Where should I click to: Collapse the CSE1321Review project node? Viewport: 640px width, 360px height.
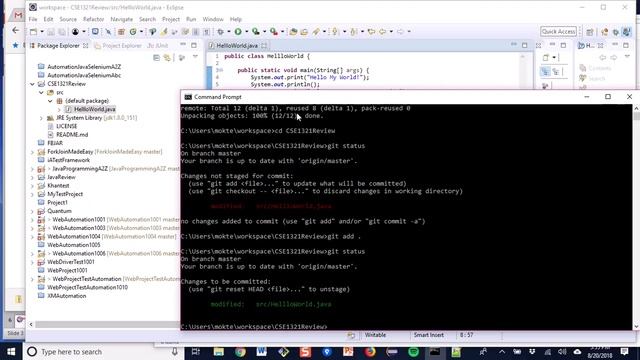point(32,84)
